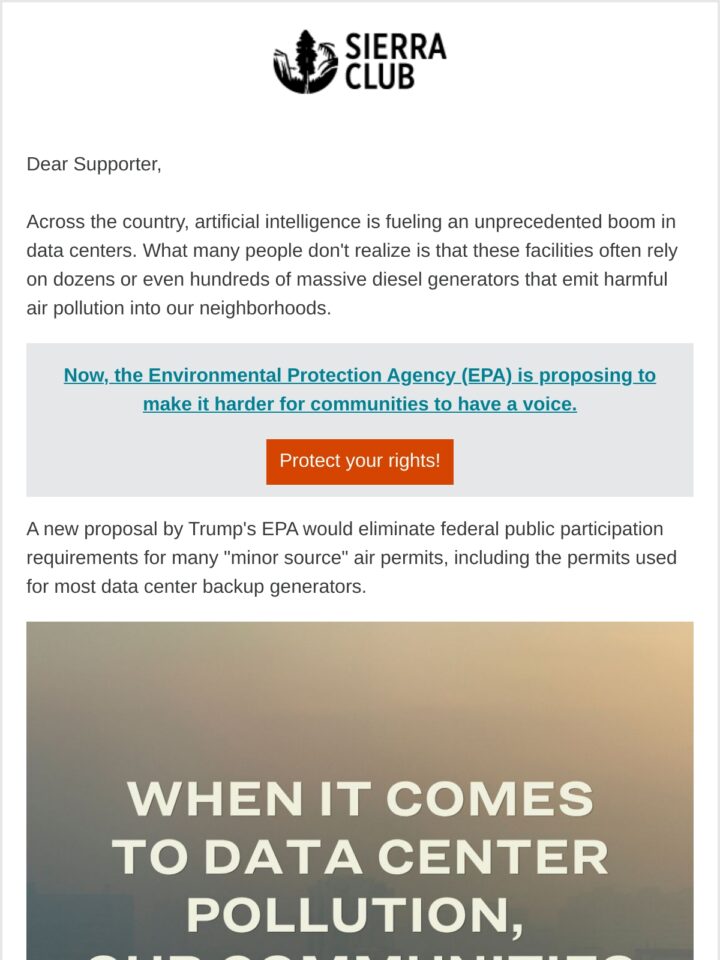The height and width of the screenshot is (960, 720).
Task: Click the paragraph about Trump's EPA proposal
Action: 351,558
